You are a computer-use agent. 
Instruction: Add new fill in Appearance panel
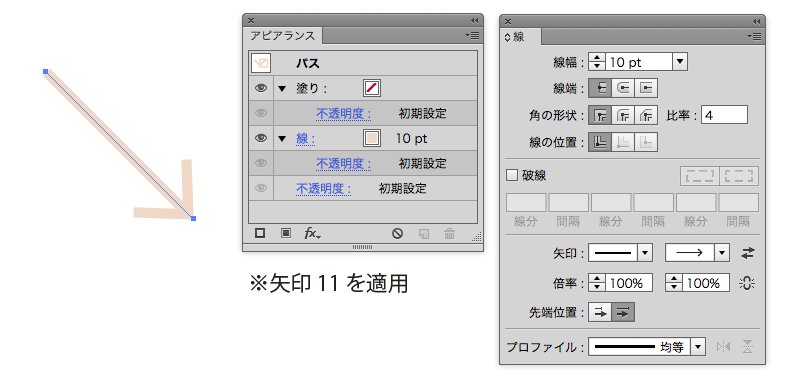click(286, 234)
